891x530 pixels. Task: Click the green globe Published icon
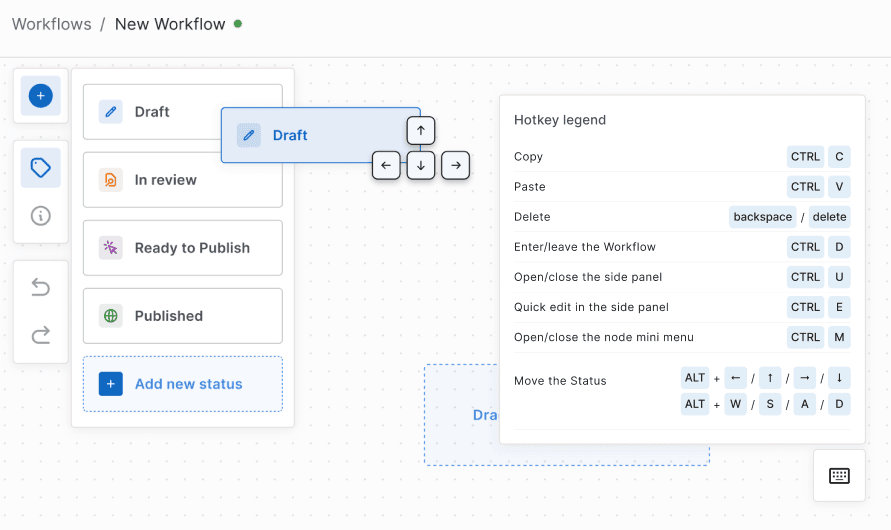click(111, 316)
